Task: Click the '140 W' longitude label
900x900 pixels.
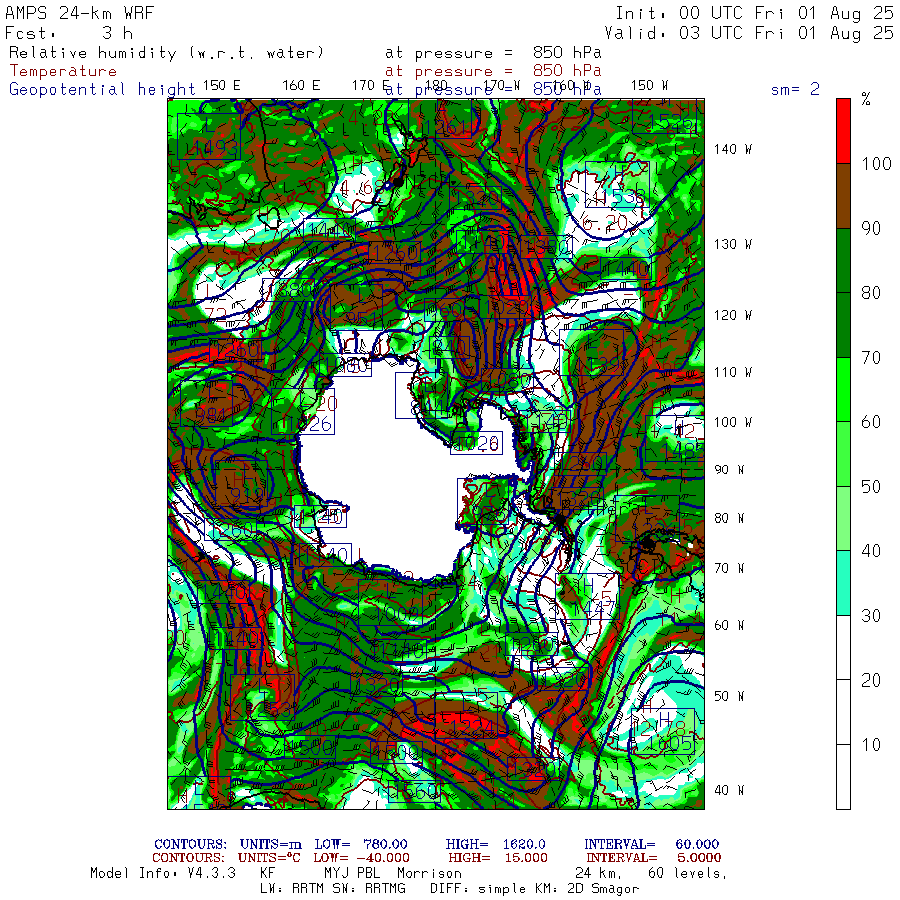Action: click(x=733, y=149)
